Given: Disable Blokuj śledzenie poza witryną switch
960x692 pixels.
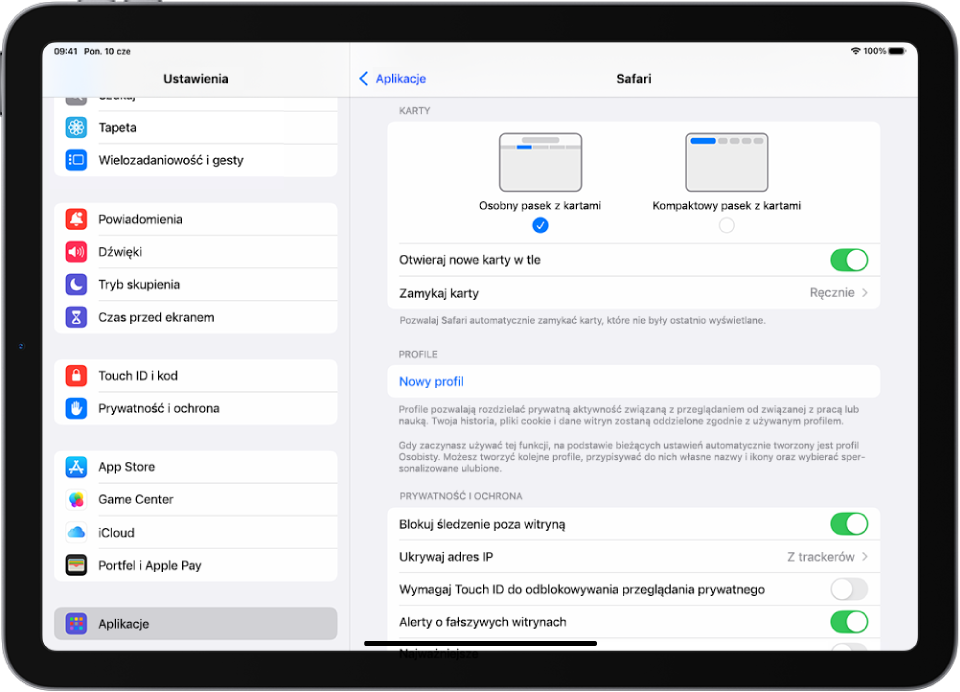Looking at the screenshot, I should [849, 524].
